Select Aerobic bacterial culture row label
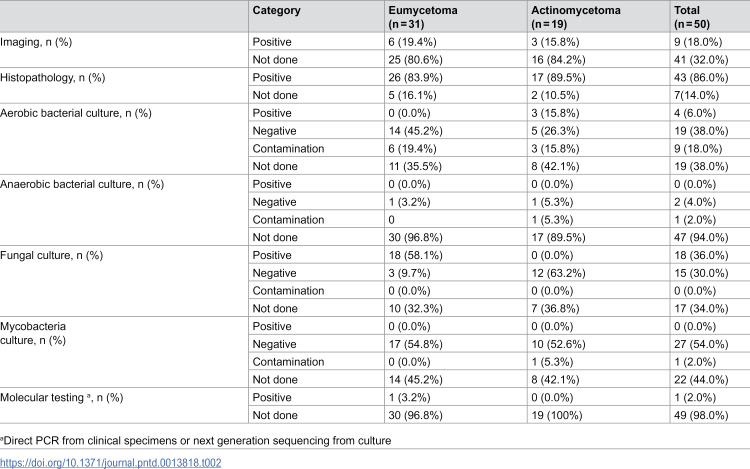750x469 pixels. coord(76,113)
